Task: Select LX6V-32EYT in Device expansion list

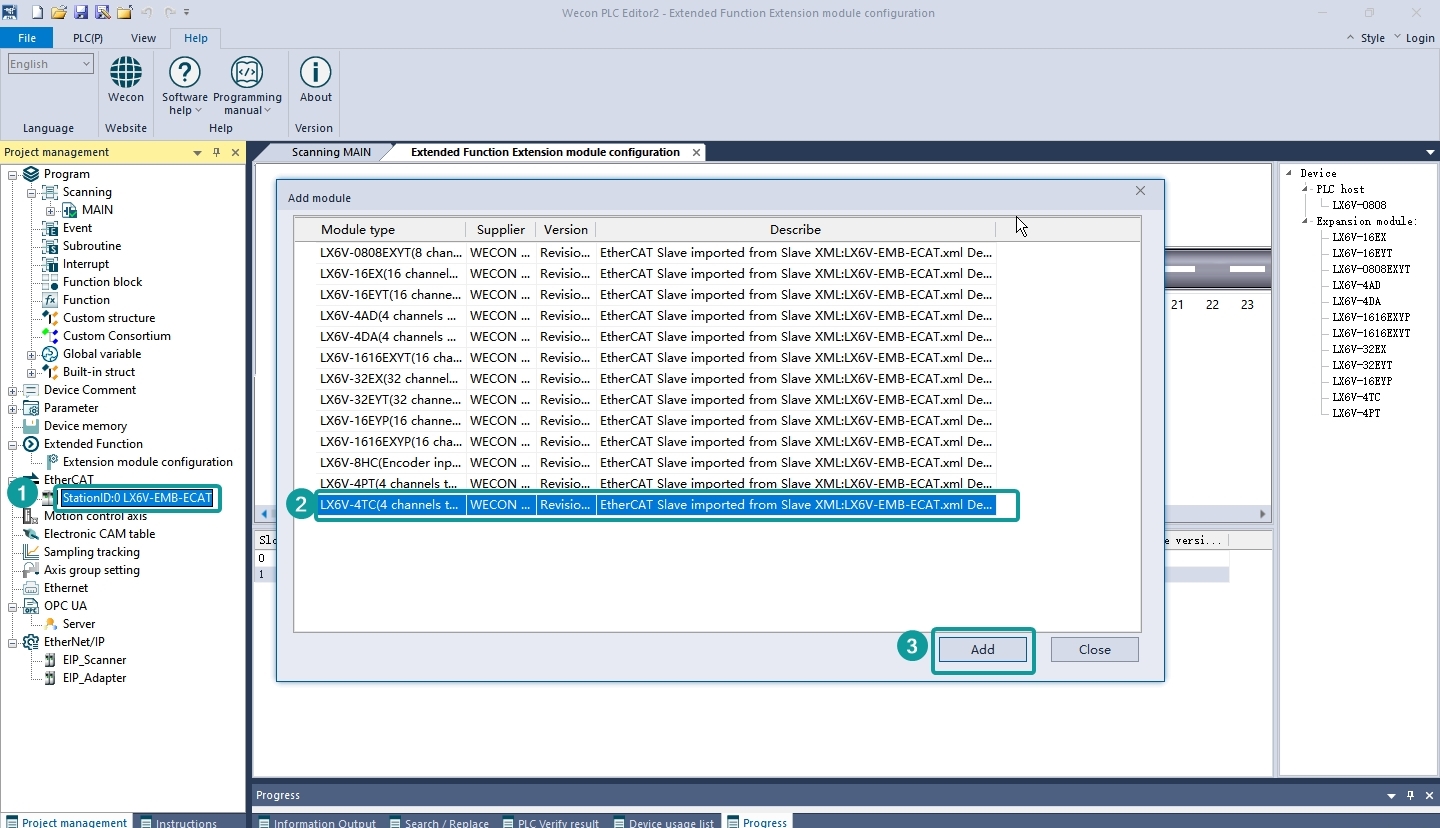Action: point(1362,365)
